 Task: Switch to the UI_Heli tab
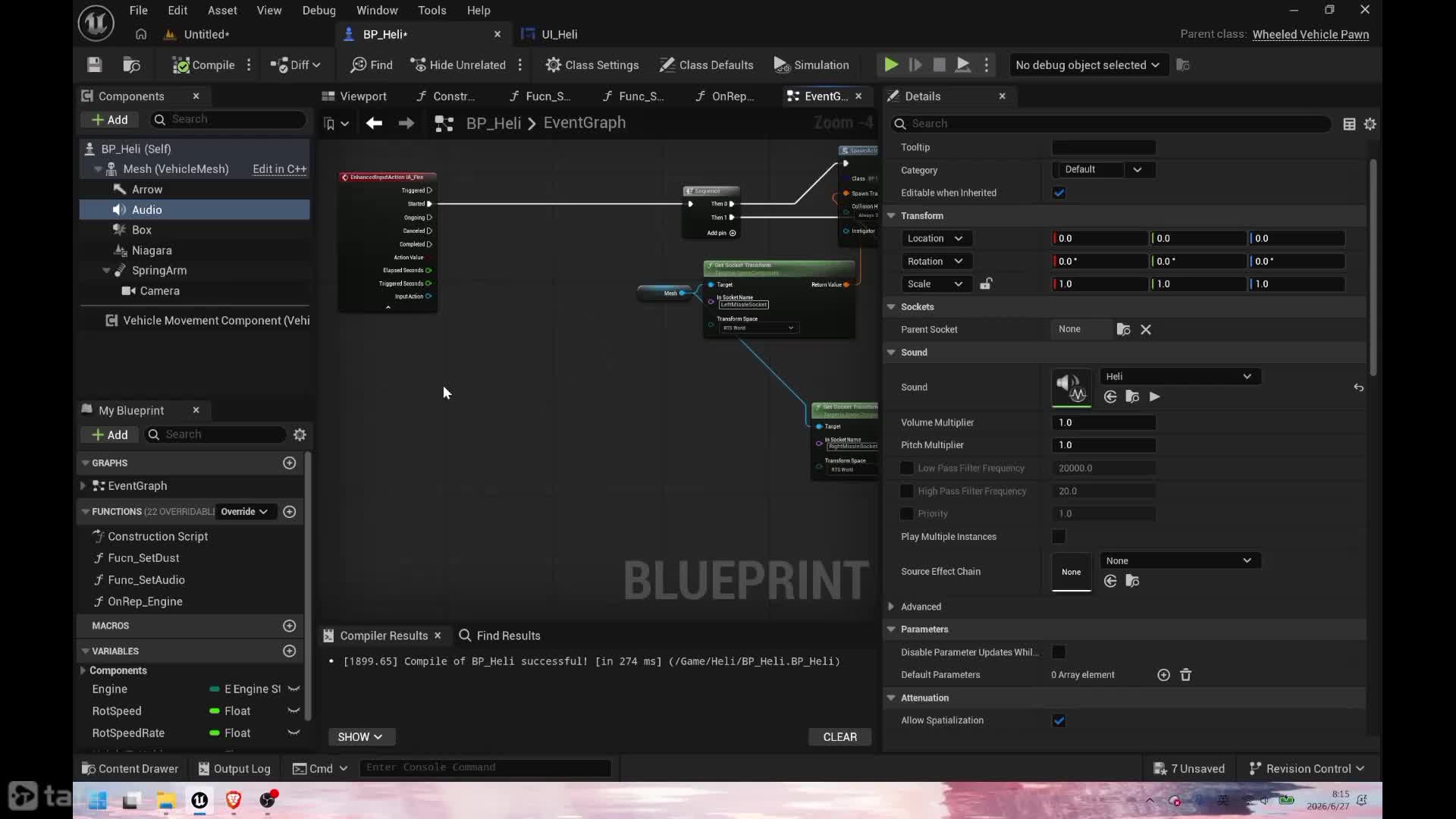point(551,34)
